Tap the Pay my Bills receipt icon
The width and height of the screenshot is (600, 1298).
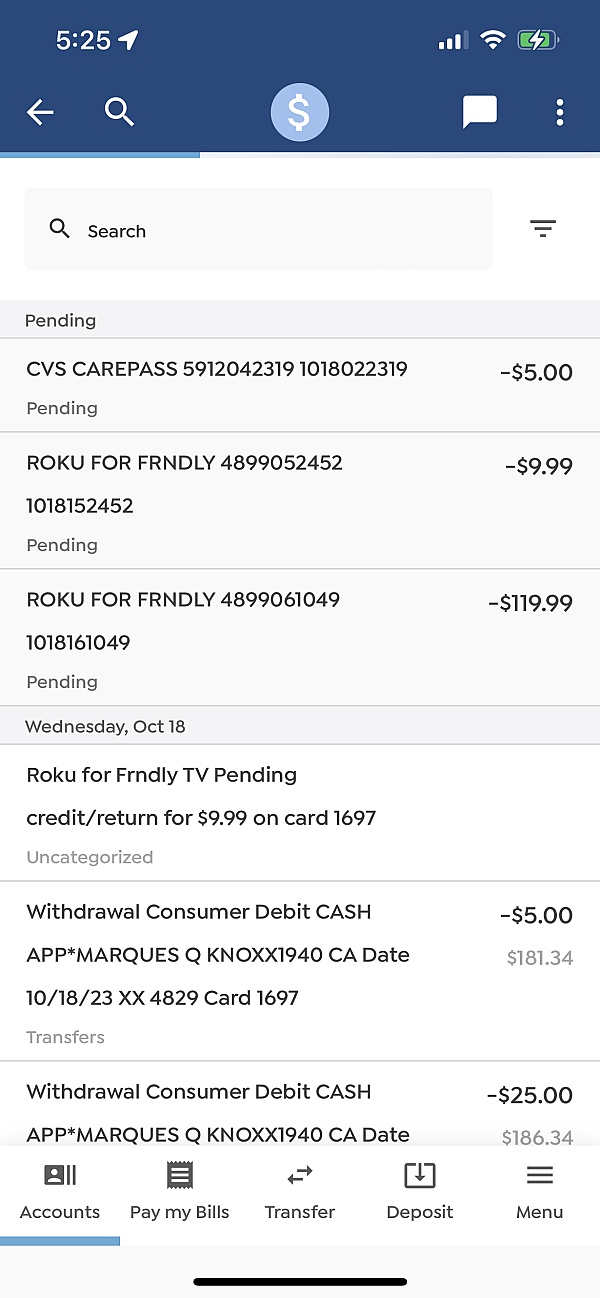[180, 1176]
